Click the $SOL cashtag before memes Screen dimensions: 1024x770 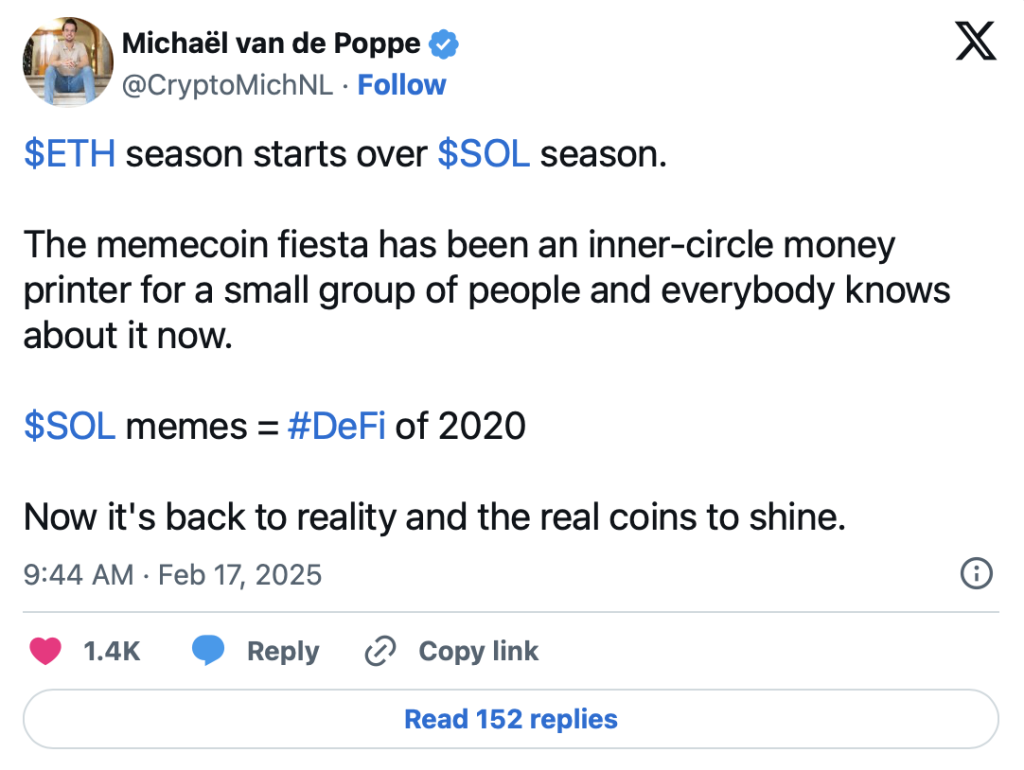(70, 426)
